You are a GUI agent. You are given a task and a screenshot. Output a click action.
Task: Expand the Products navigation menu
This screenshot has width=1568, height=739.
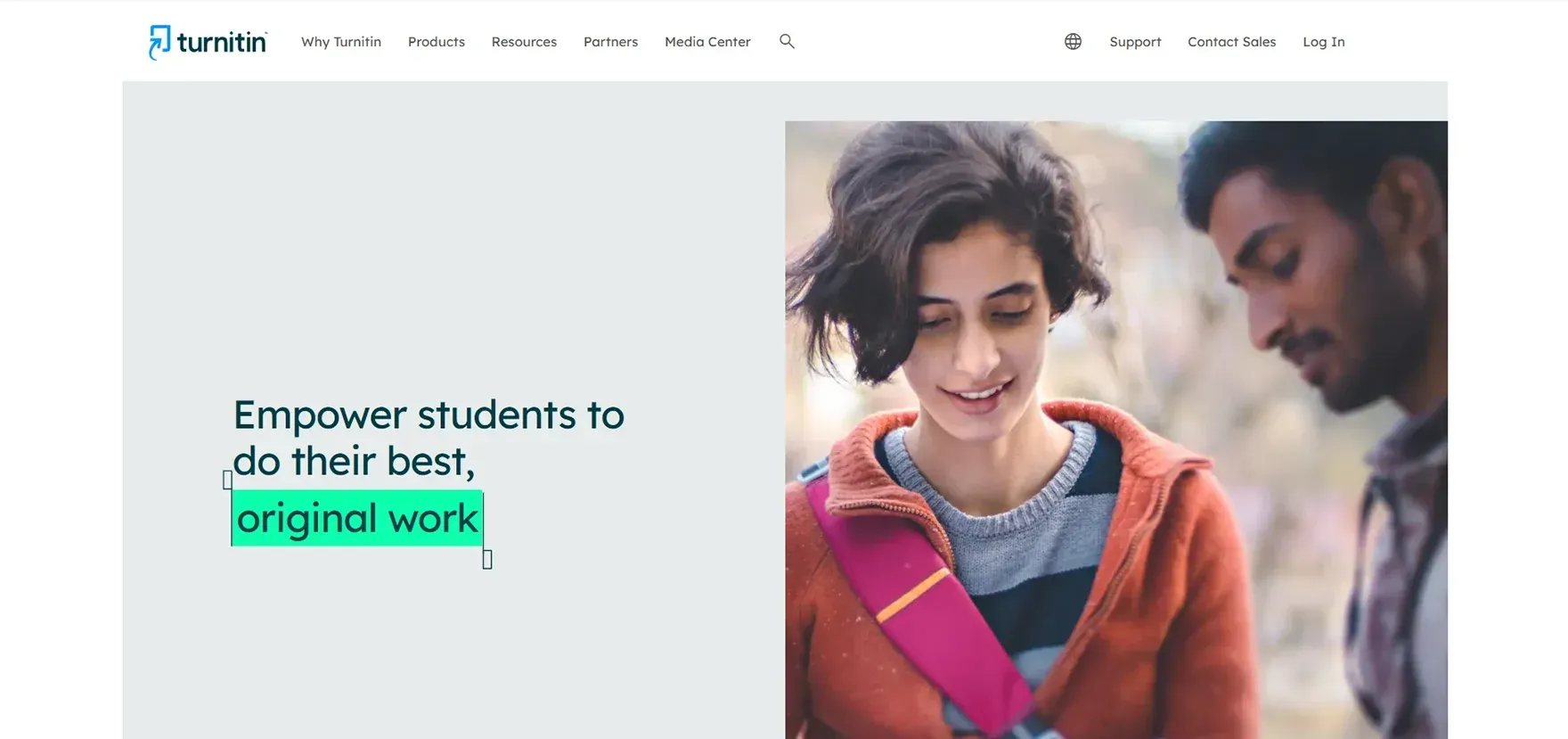click(437, 42)
